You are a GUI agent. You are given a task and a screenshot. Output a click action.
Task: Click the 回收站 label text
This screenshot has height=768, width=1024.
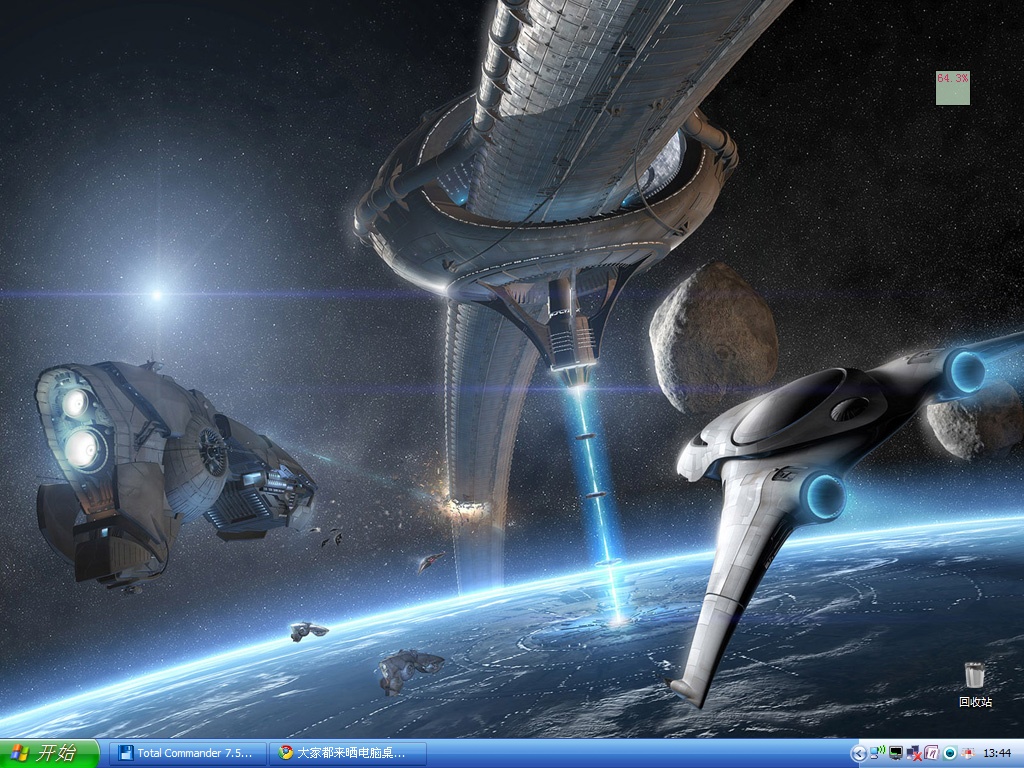pyautogui.click(x=976, y=702)
